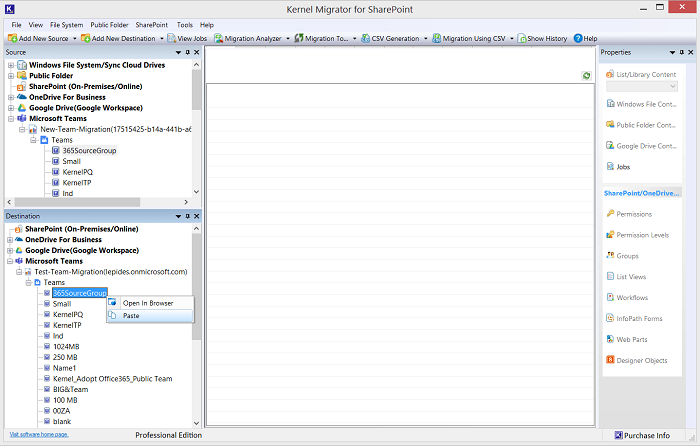Choose Paste from the context menu
The width and height of the screenshot is (700, 446).
coord(131,316)
